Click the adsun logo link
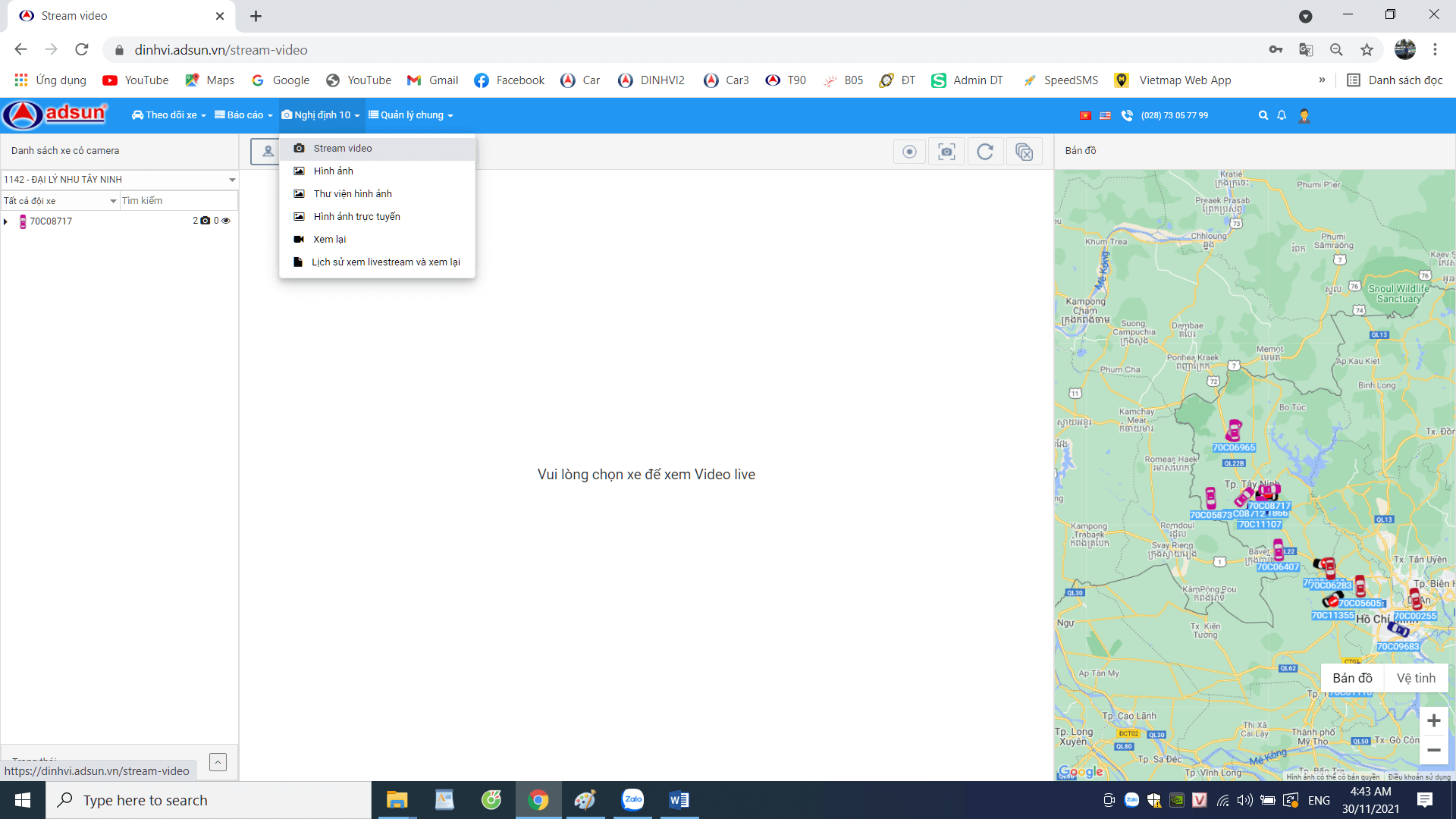1456x819 pixels. 55,115
